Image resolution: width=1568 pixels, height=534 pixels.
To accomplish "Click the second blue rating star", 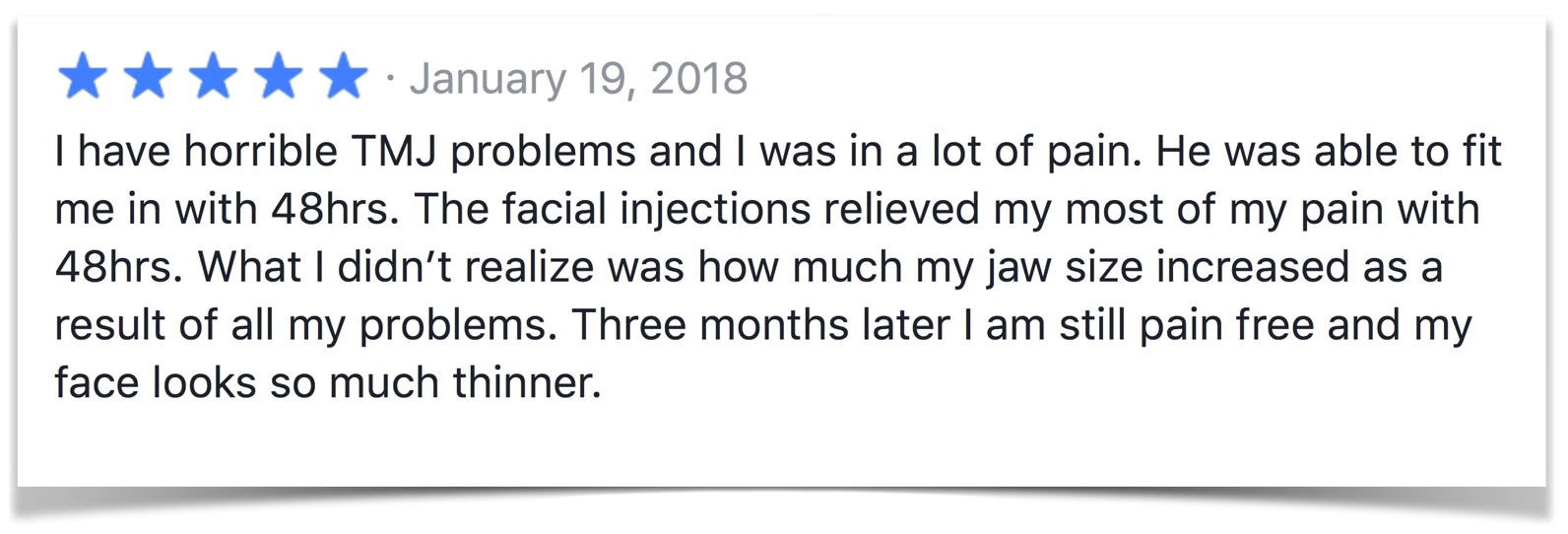I will point(148,78).
